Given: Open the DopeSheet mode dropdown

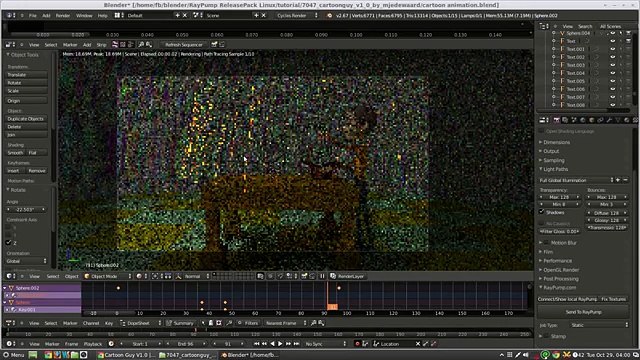Looking at the screenshot, I should tap(140, 323).
